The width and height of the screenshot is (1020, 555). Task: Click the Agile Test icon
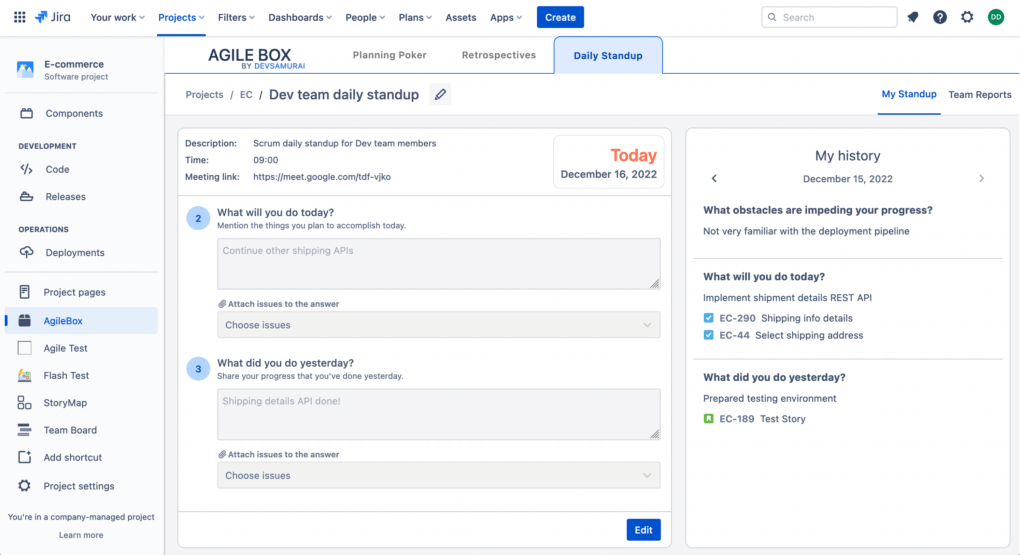24,348
